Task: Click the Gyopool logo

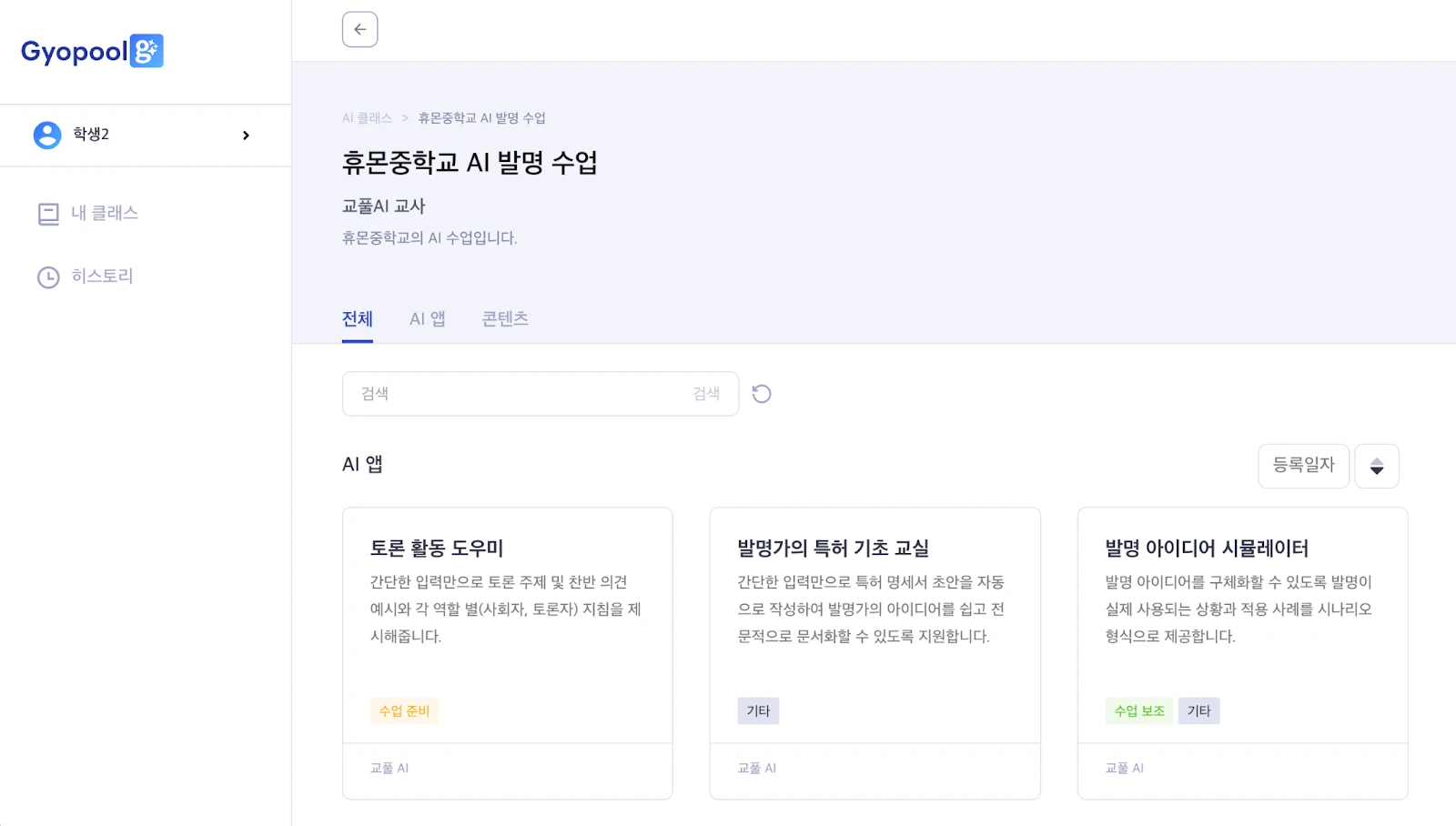Action: (x=92, y=51)
